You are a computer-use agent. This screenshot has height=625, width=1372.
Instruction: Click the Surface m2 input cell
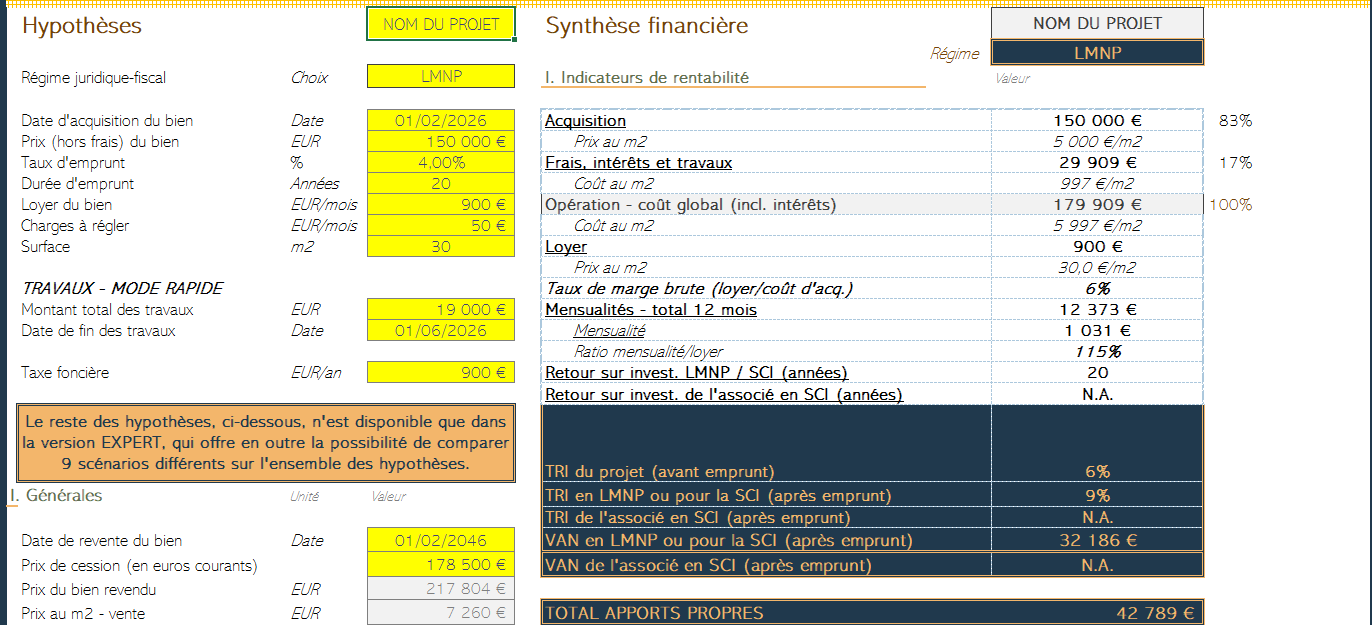pyautogui.click(x=441, y=247)
